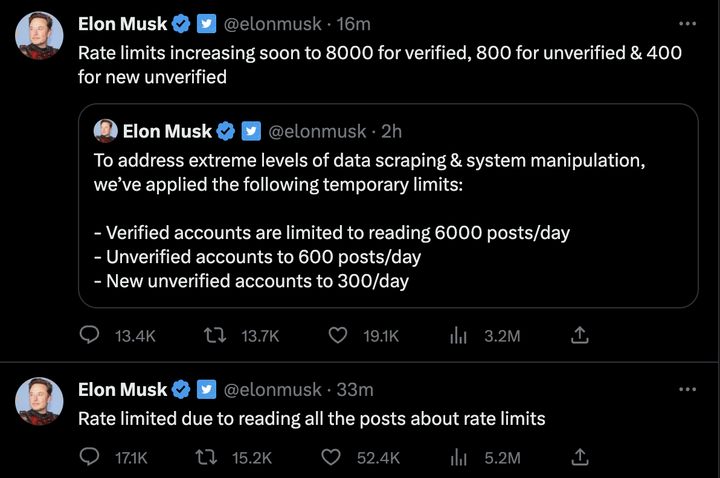
Task: Like the rate limits increasing tweet
Action: coord(338,337)
